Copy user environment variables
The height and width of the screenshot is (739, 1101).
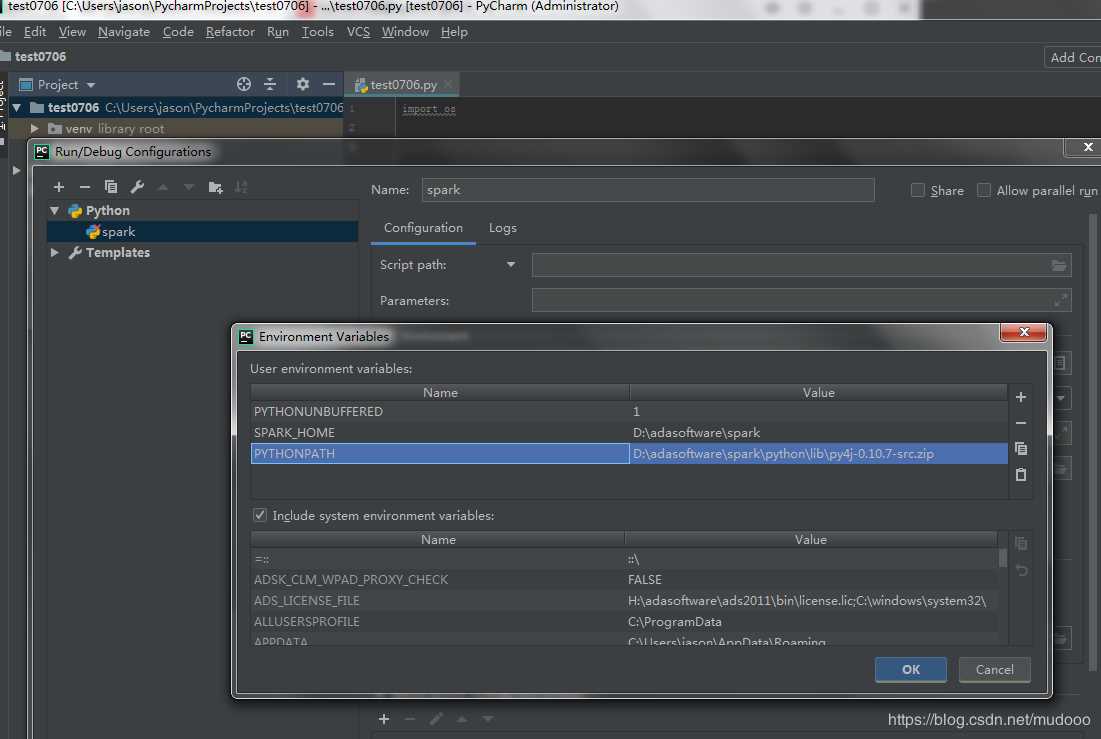tap(1021, 448)
